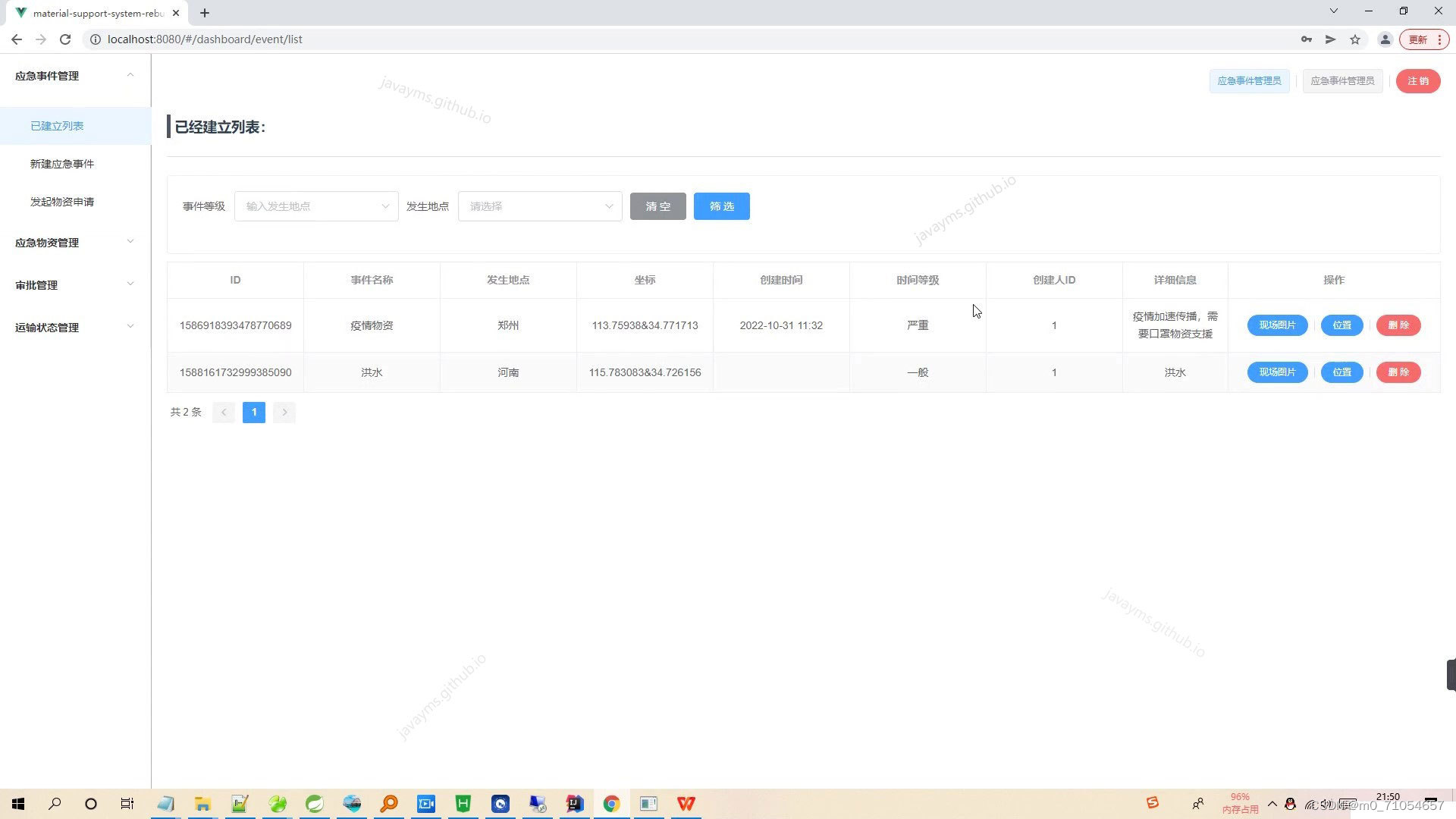Click the blue 筛选 filter button
Screen dimensions: 1456x819
pos(722,206)
